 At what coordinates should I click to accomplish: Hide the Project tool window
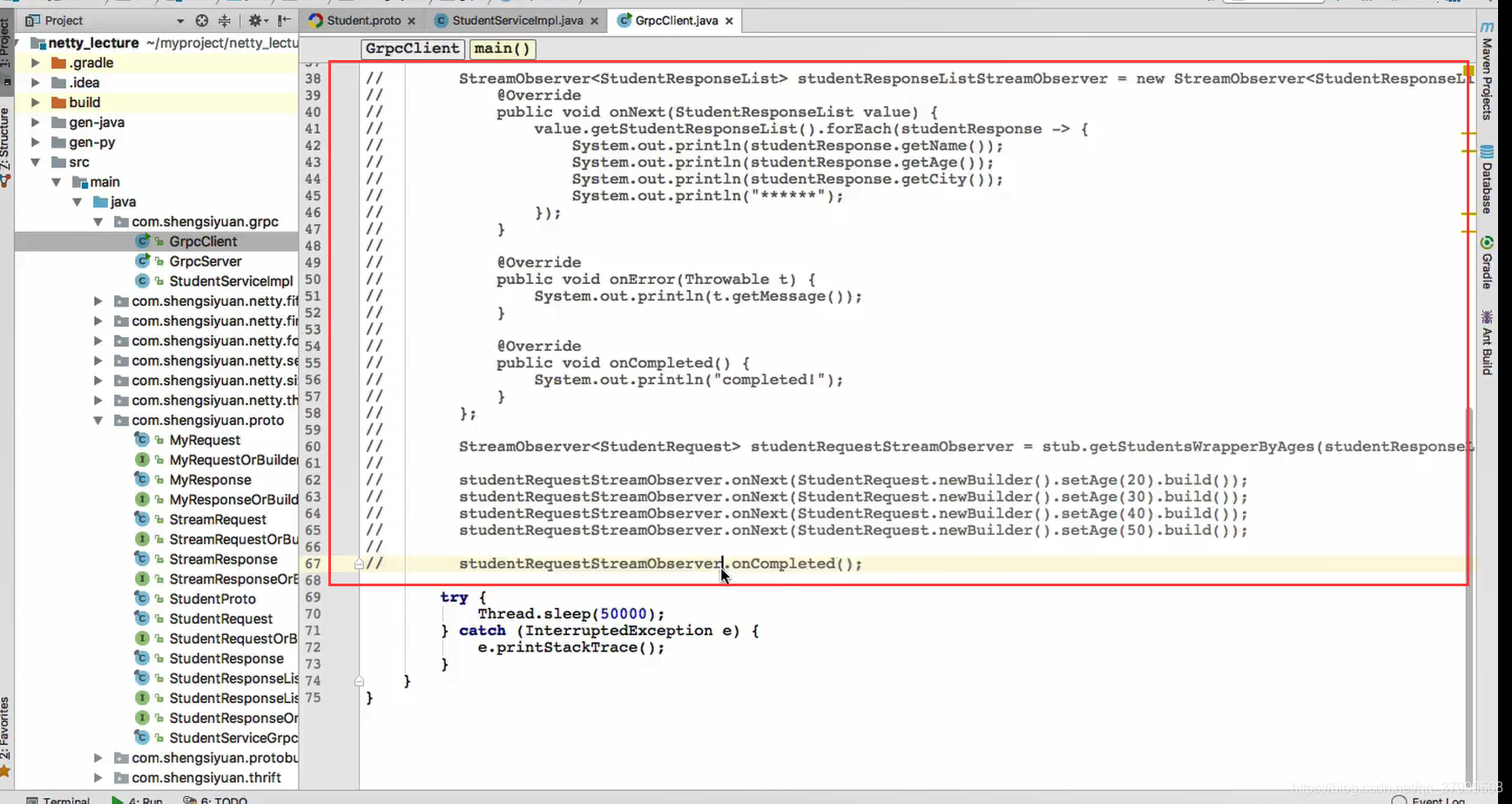click(x=285, y=20)
